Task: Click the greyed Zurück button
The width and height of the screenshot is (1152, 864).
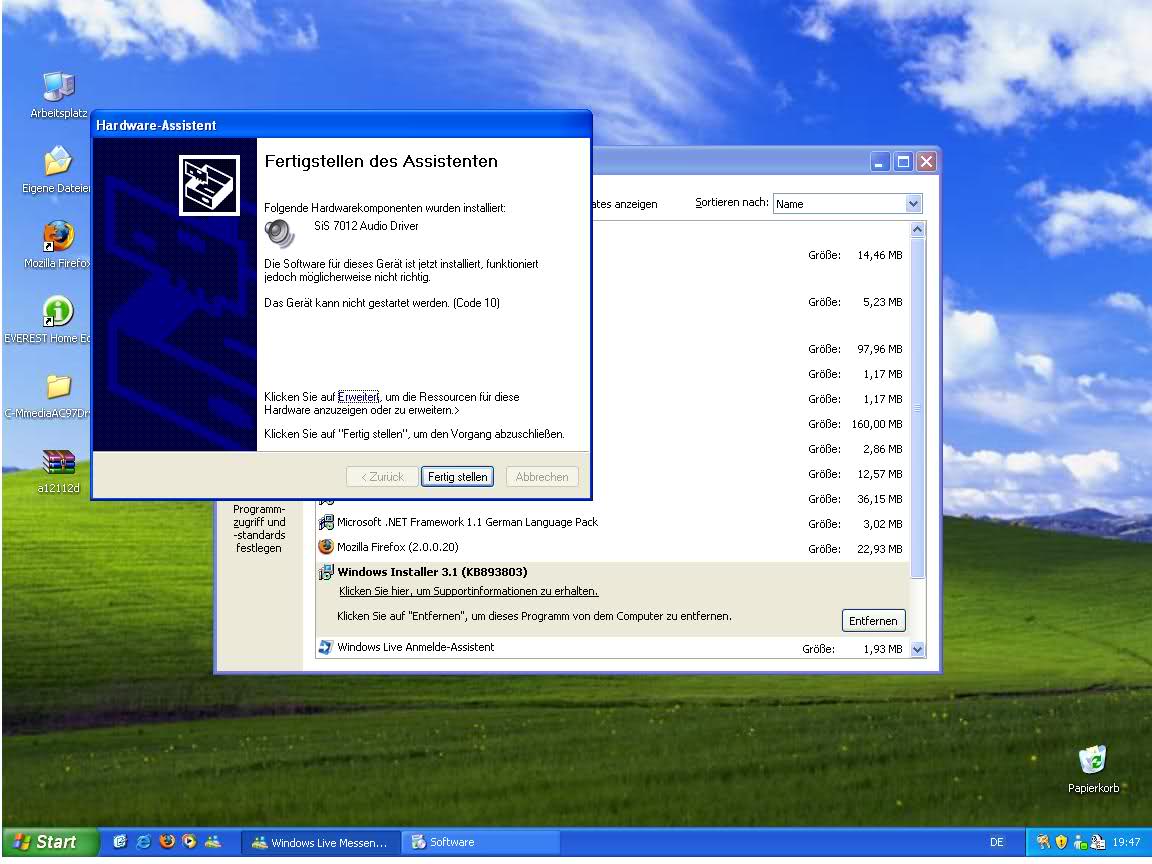Action: tap(382, 477)
